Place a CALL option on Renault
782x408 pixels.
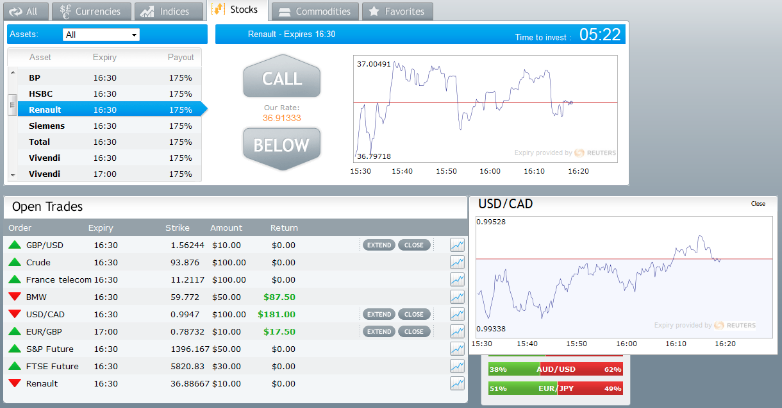[x=282, y=78]
